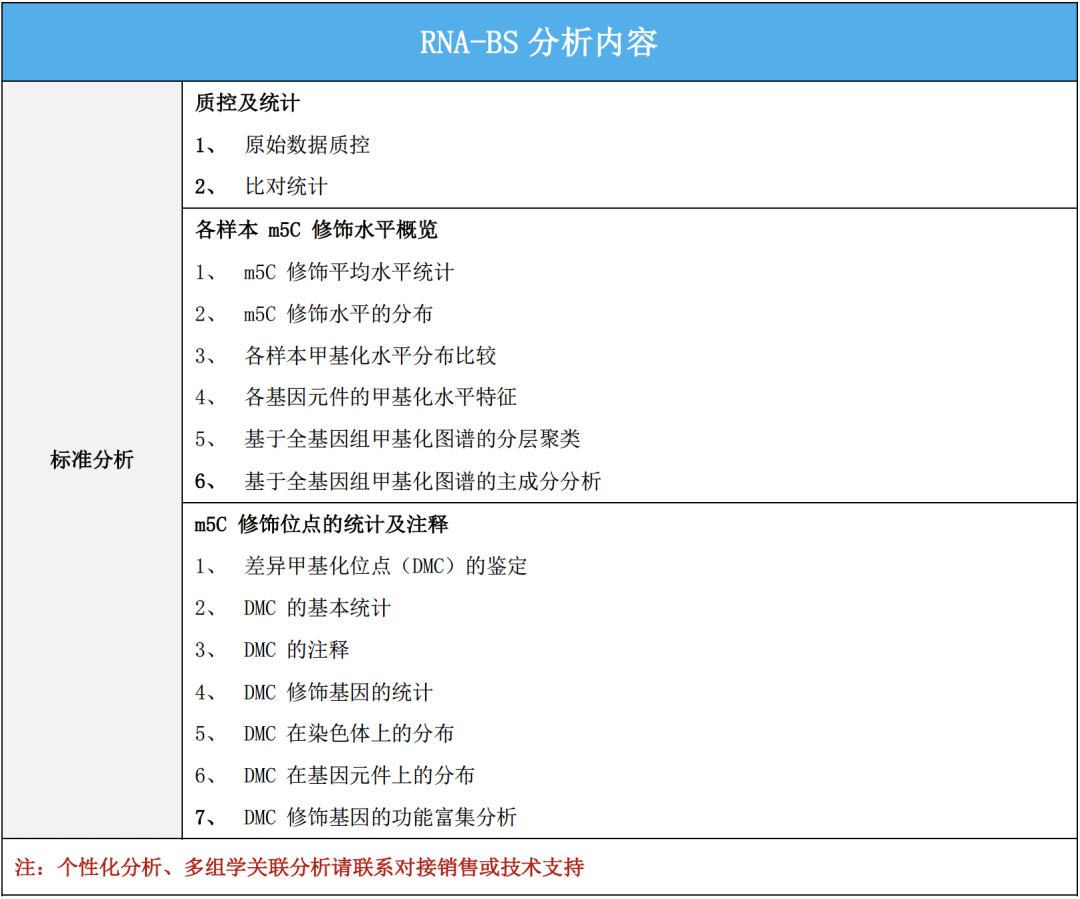Click the item 'm5C 修饰平均水平统计'
The image size is (1080, 899).
349,272
